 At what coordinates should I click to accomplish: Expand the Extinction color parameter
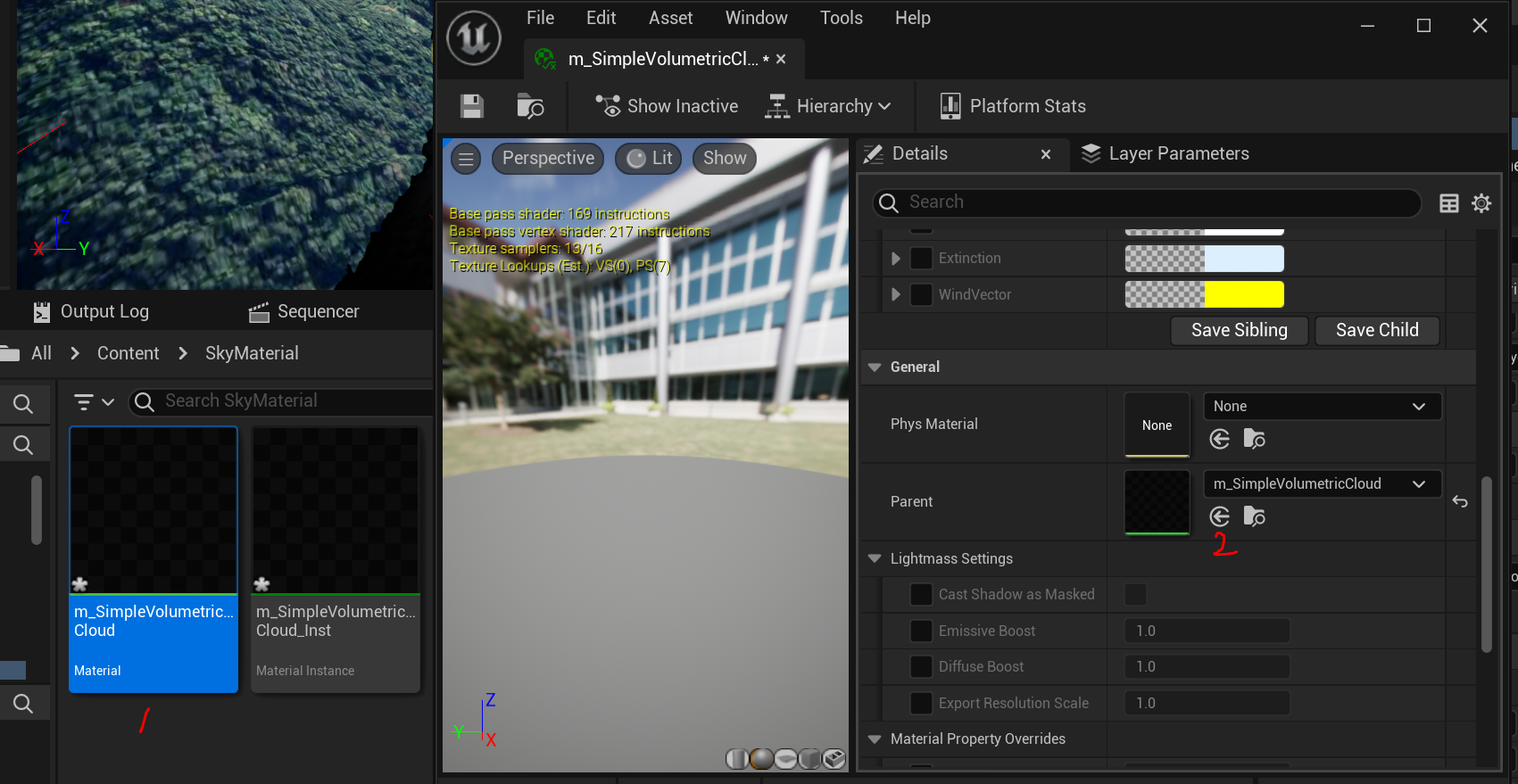click(895, 259)
